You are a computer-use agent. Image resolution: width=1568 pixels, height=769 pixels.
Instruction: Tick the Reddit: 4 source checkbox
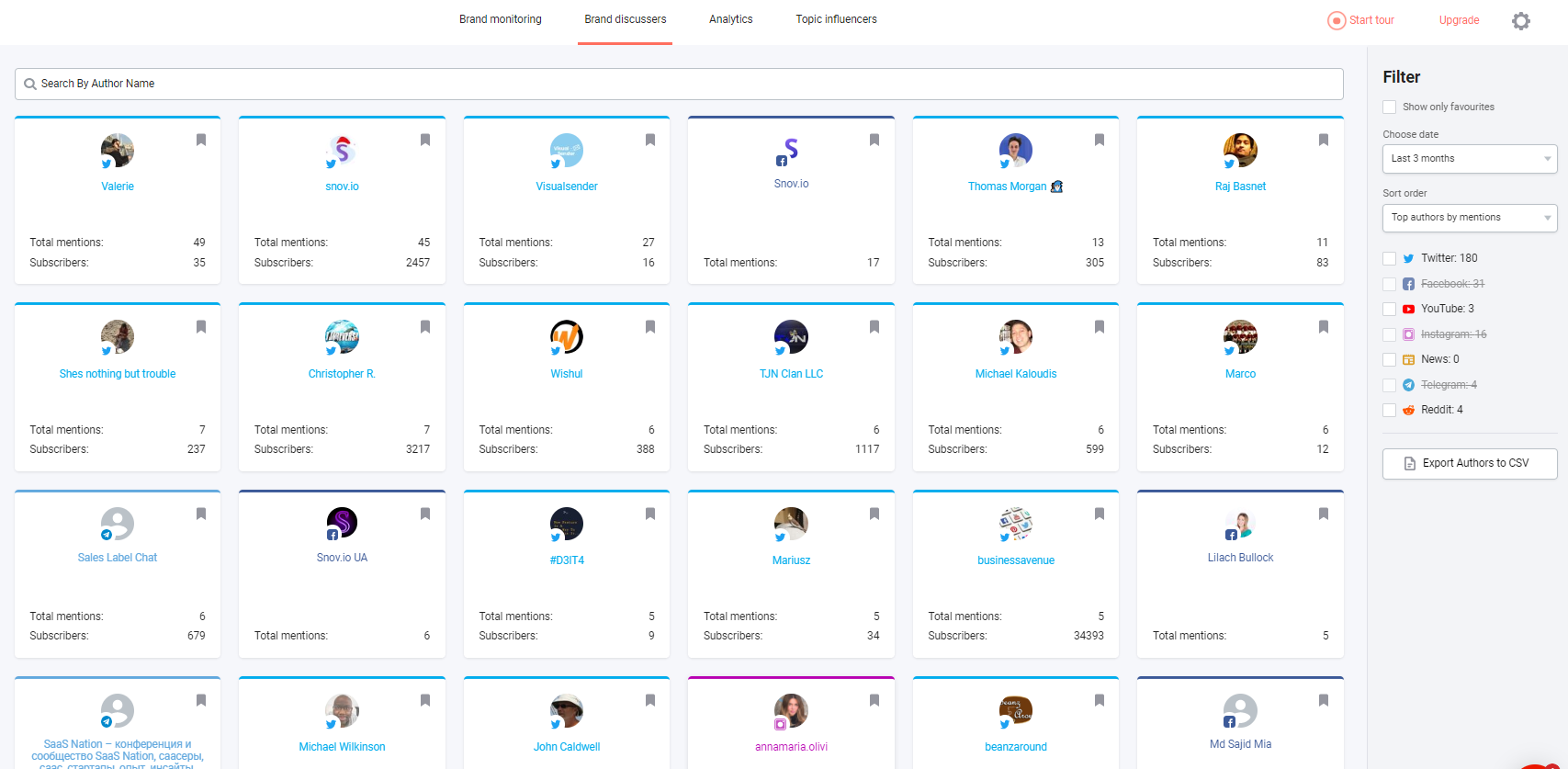pyautogui.click(x=1390, y=410)
